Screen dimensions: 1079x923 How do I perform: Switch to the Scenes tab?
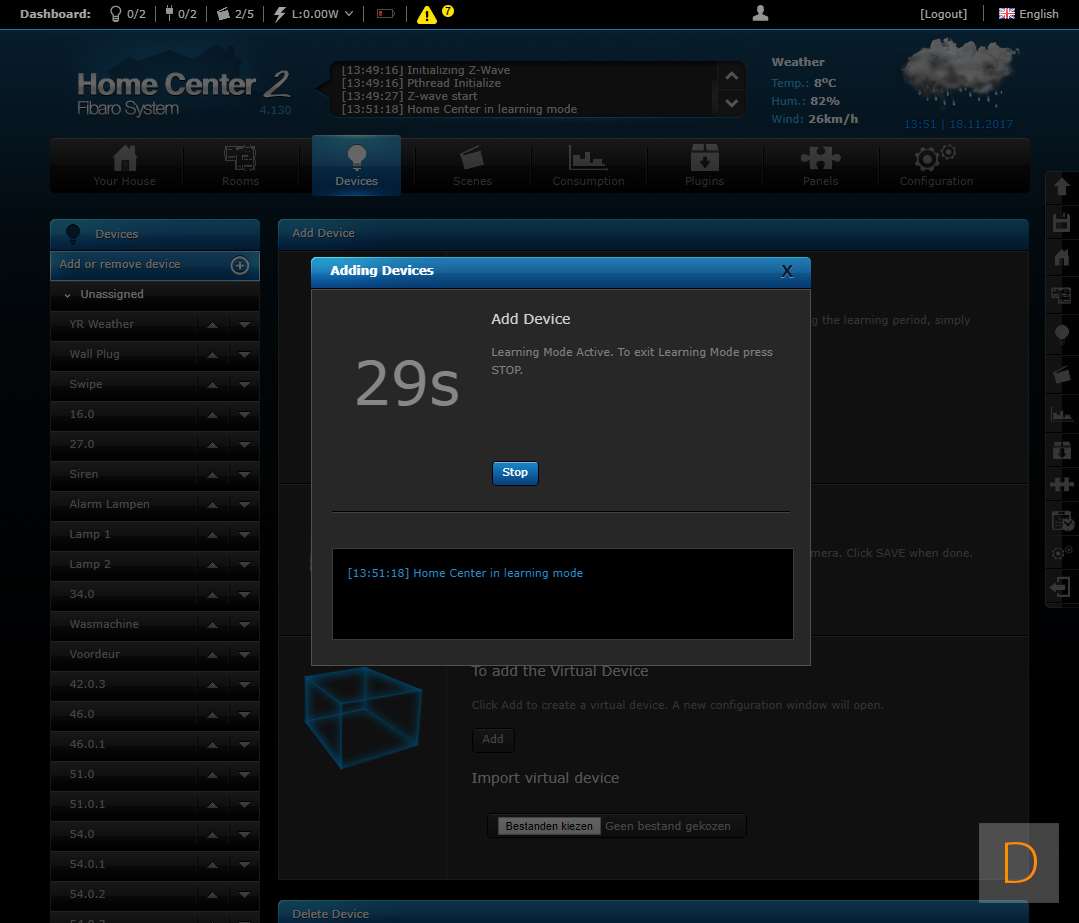click(472, 166)
